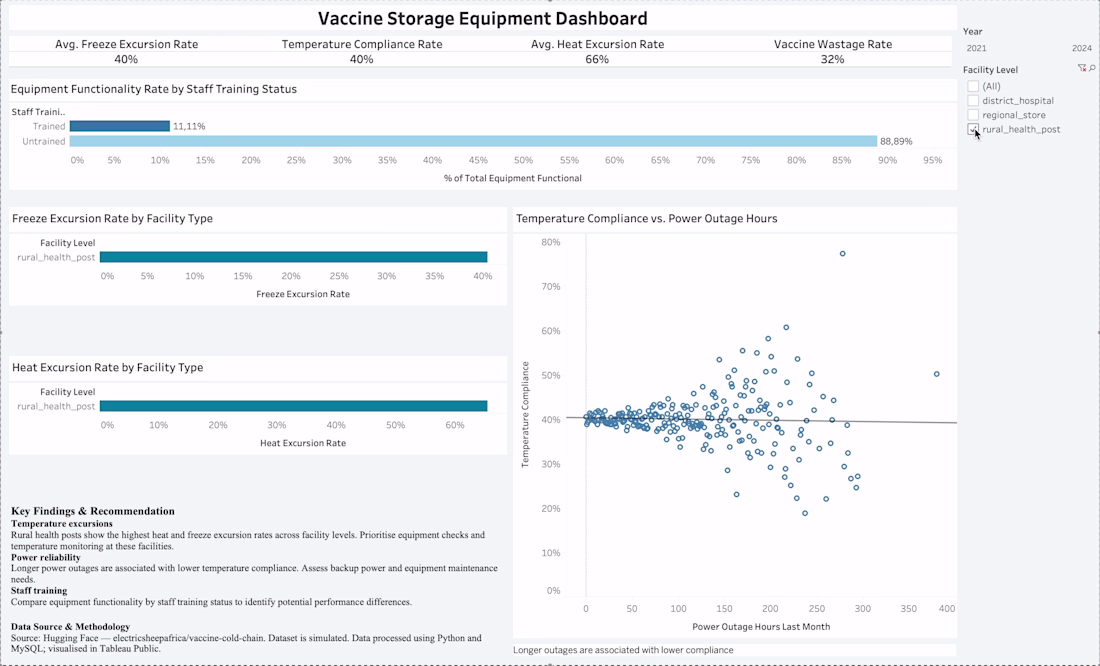Viewport: 1100px width, 666px height.
Task: Click the Facility Level filter title
Action: point(991,69)
